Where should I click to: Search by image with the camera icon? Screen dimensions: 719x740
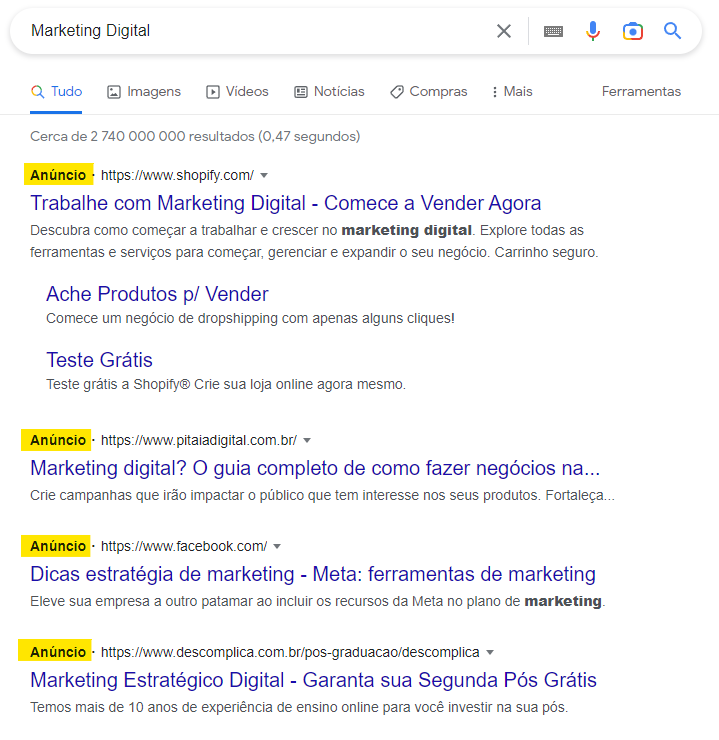[632, 31]
